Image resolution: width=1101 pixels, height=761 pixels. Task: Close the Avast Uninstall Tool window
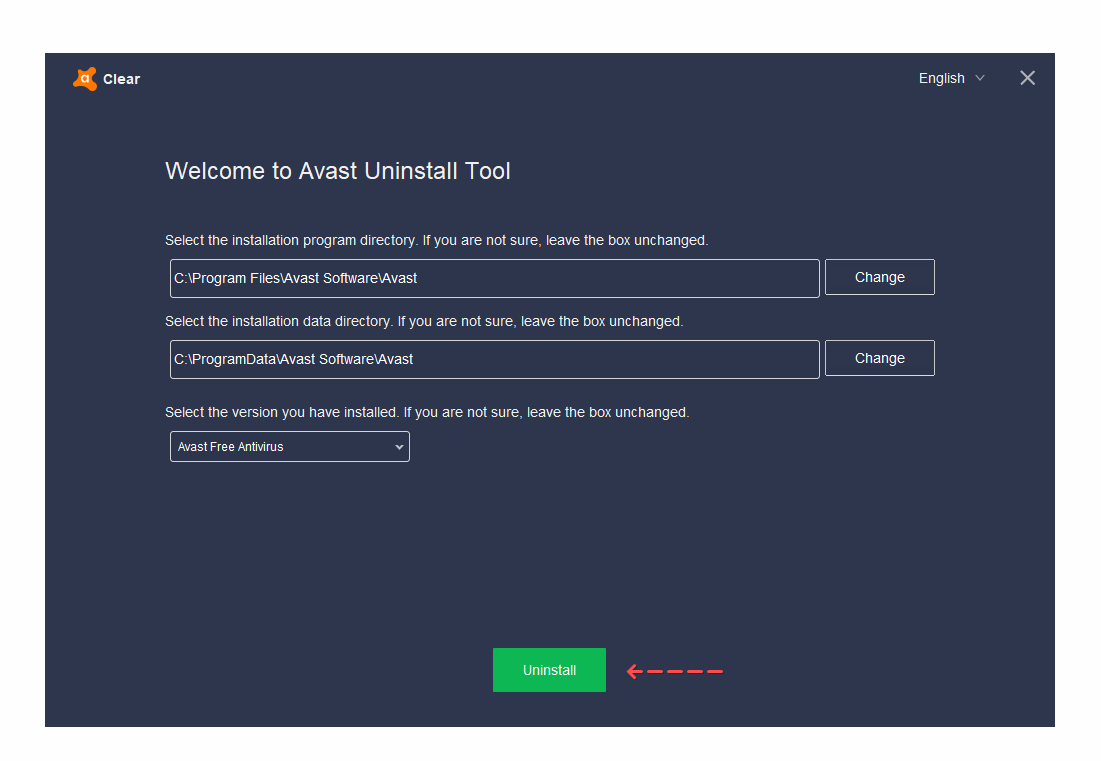coord(1027,78)
